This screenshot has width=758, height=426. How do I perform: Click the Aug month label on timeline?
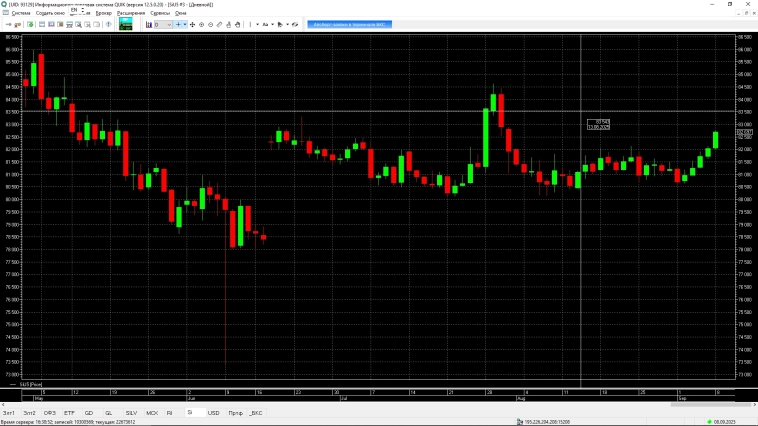521,398
